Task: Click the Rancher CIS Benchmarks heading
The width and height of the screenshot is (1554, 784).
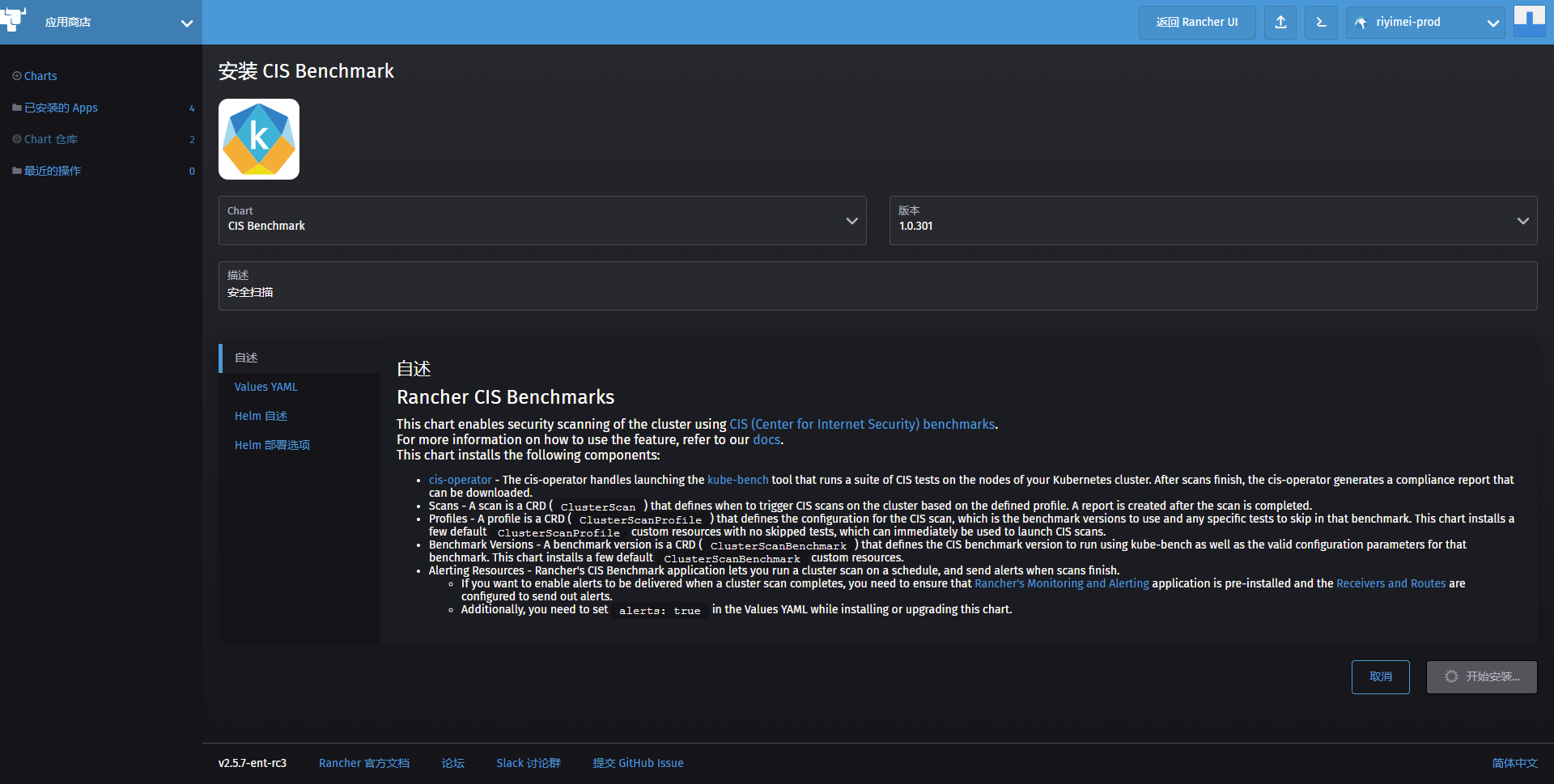Action: 506,397
